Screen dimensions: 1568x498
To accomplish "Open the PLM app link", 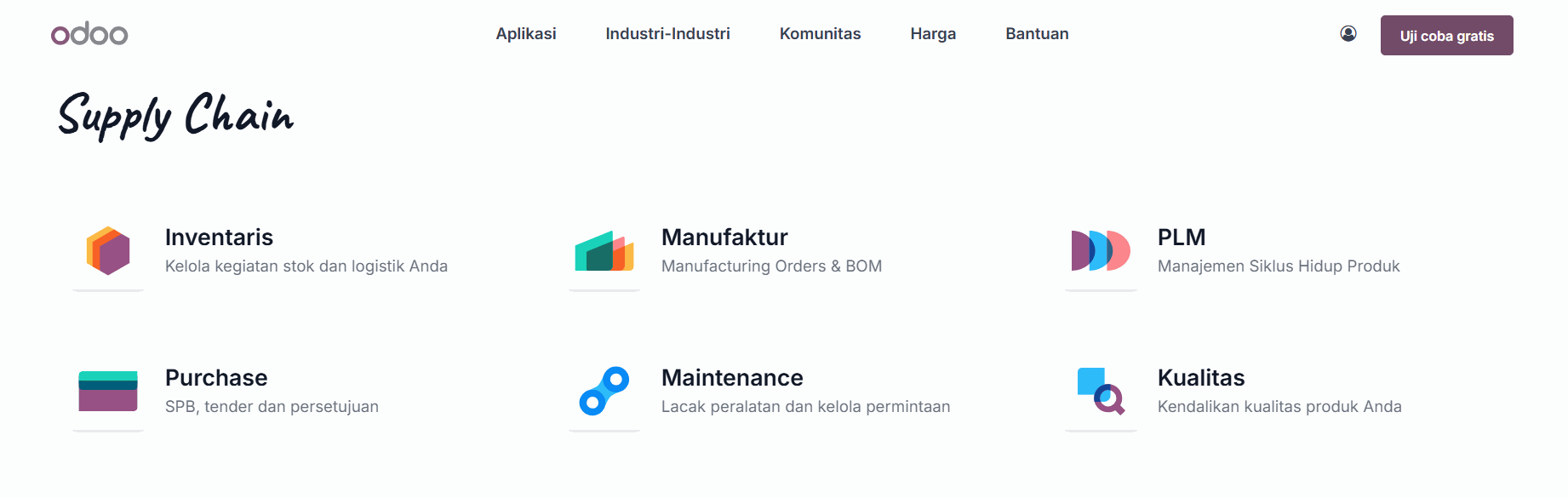I will click(x=1182, y=237).
